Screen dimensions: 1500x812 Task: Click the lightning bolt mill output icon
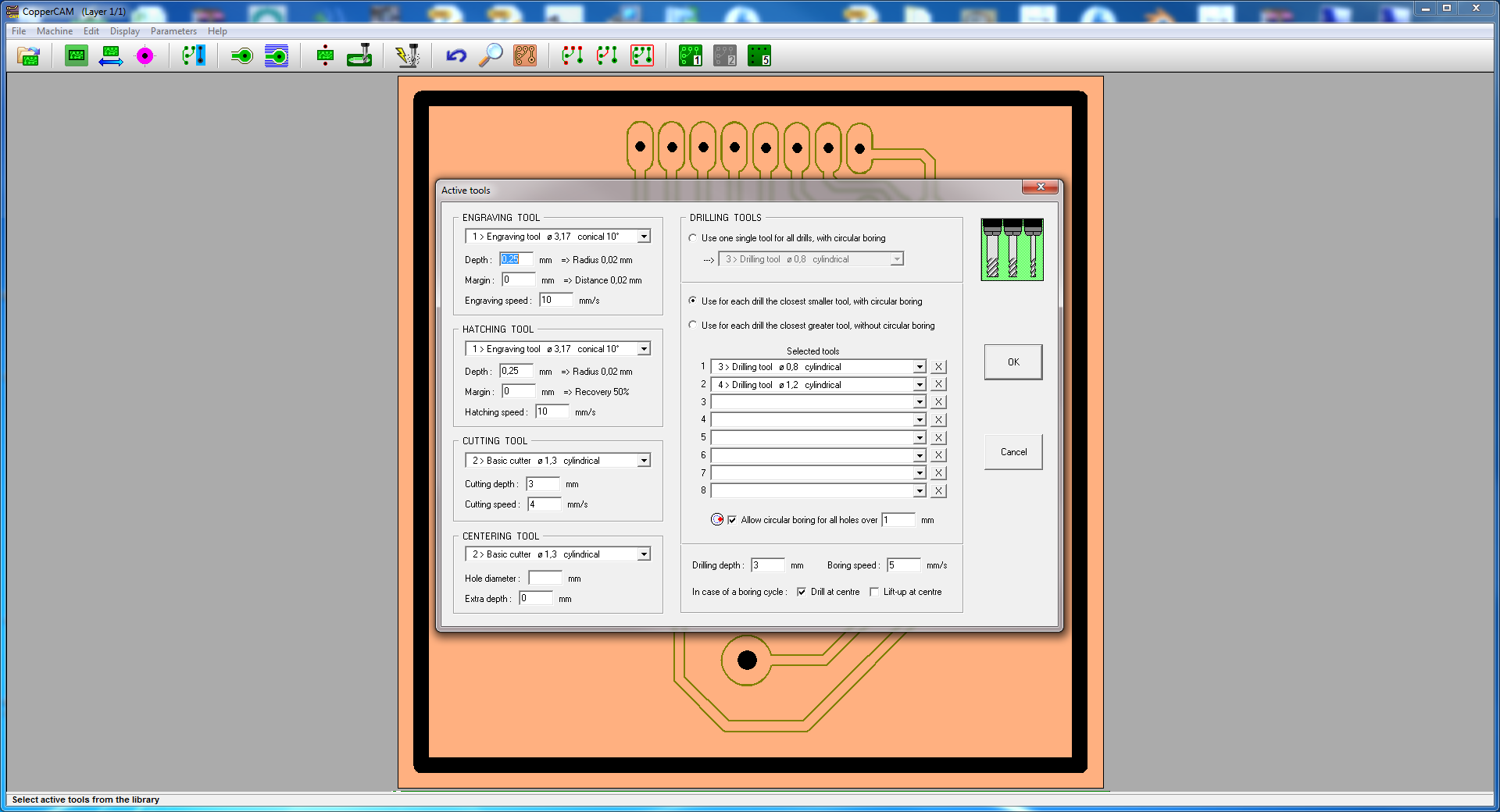point(408,56)
